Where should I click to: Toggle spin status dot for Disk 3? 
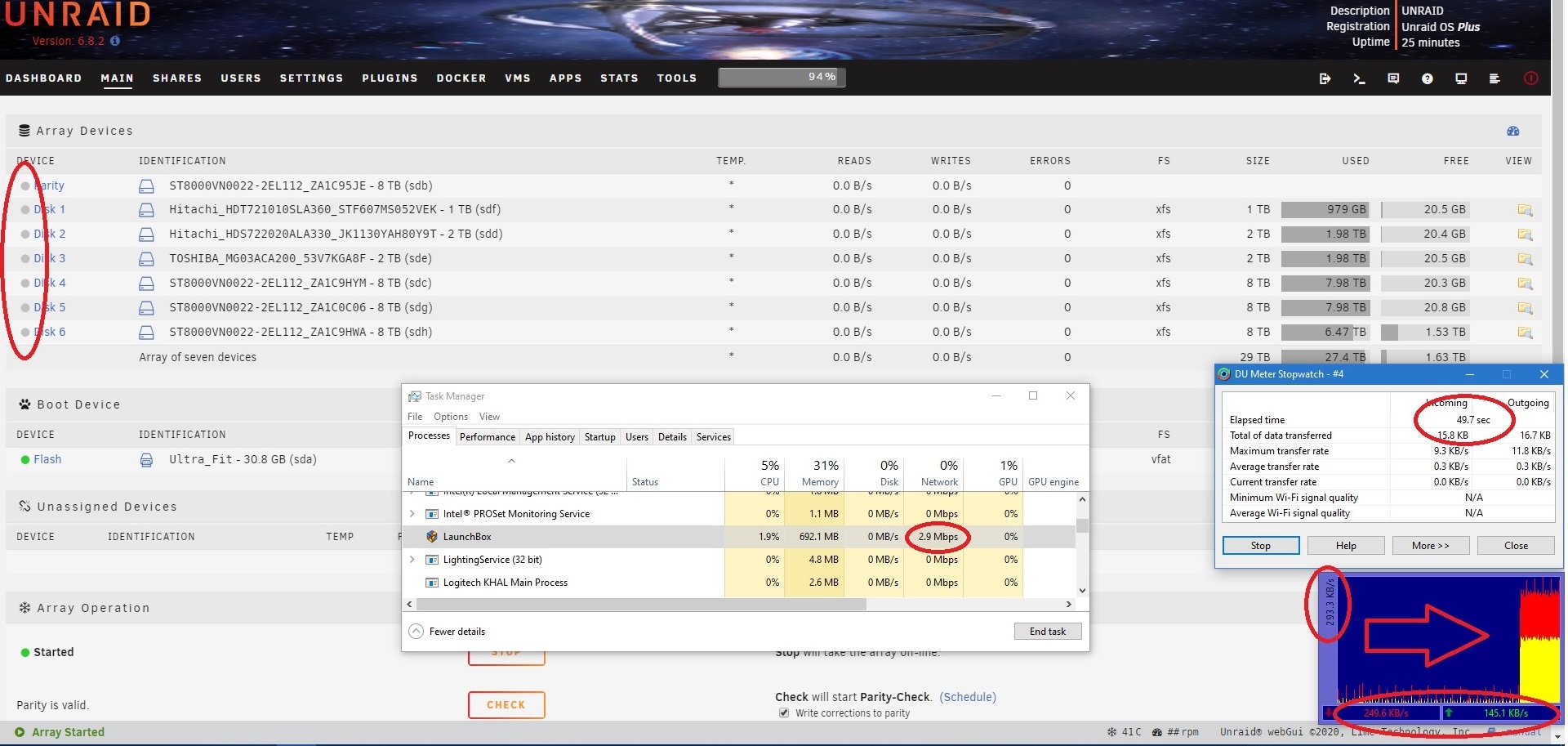[x=25, y=259]
